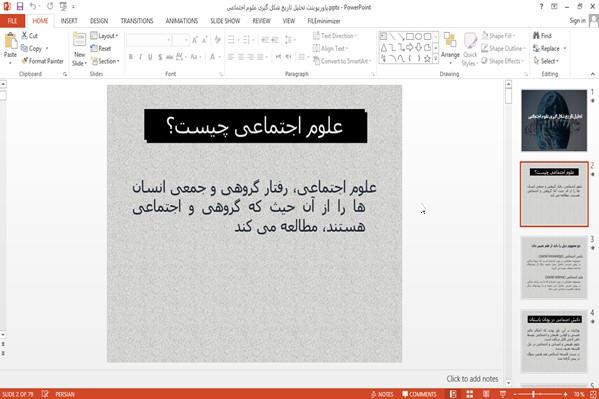Click the Paste clipboard icon
Screen dimensions: 599x399
click(x=10, y=41)
